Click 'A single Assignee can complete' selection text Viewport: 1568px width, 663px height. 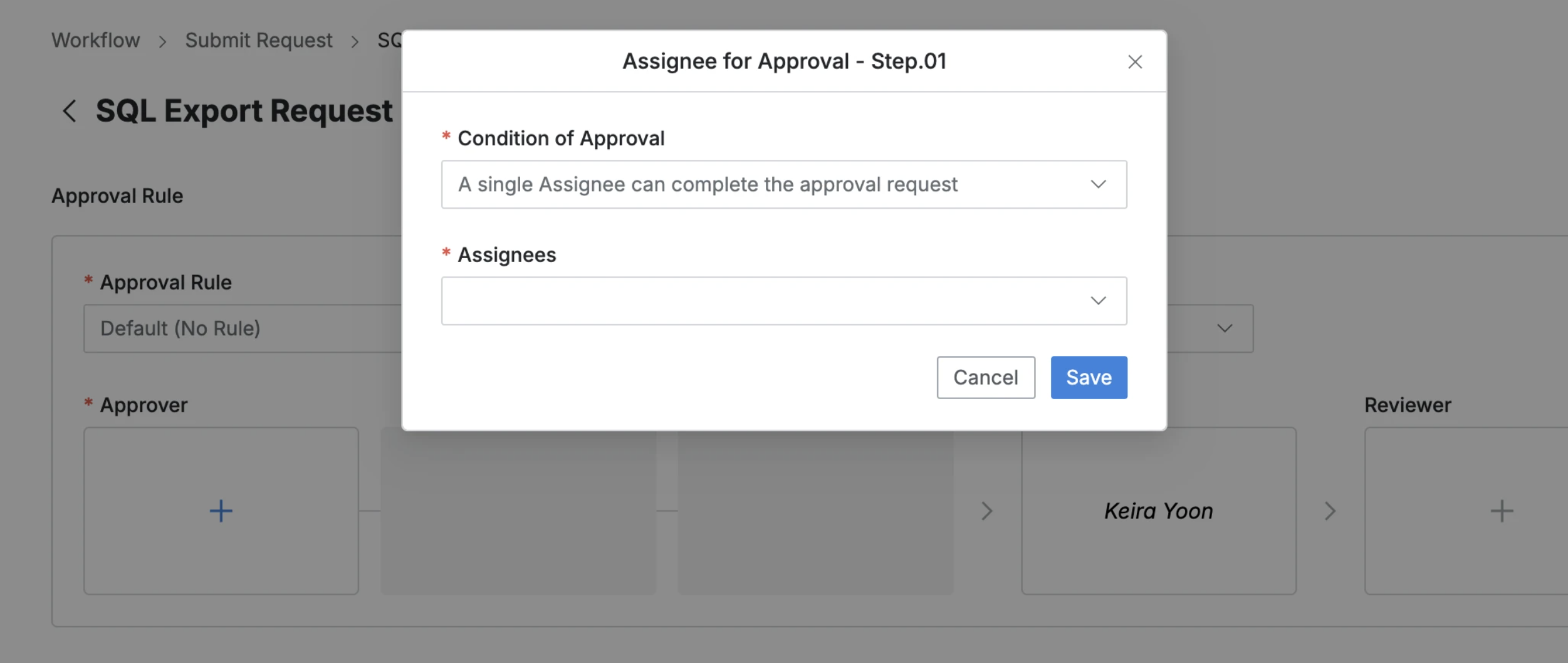708,184
